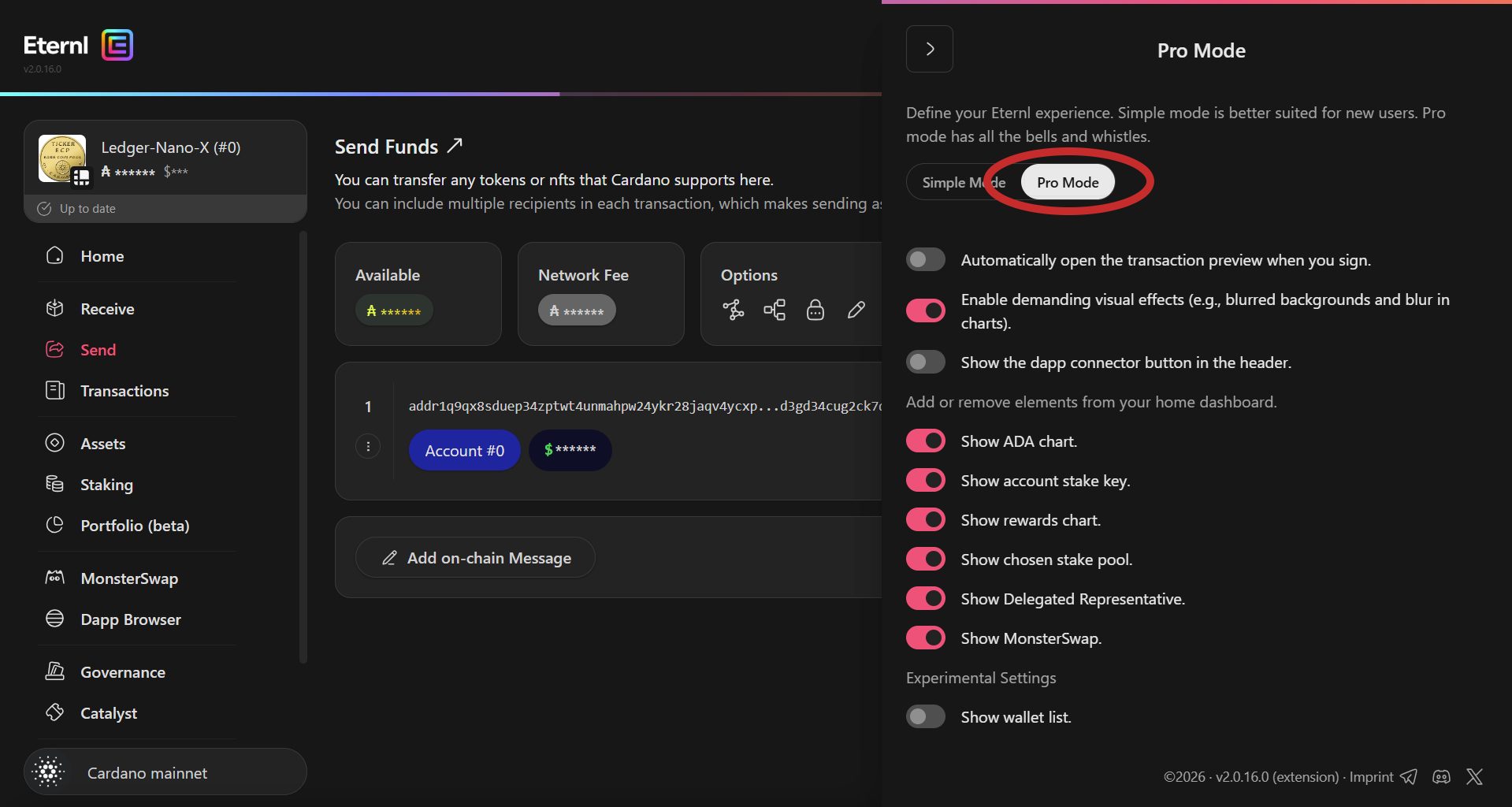Select the Ledger-Nano-X wallet card
Image resolution: width=1512 pixels, height=807 pixels.
tap(165, 158)
